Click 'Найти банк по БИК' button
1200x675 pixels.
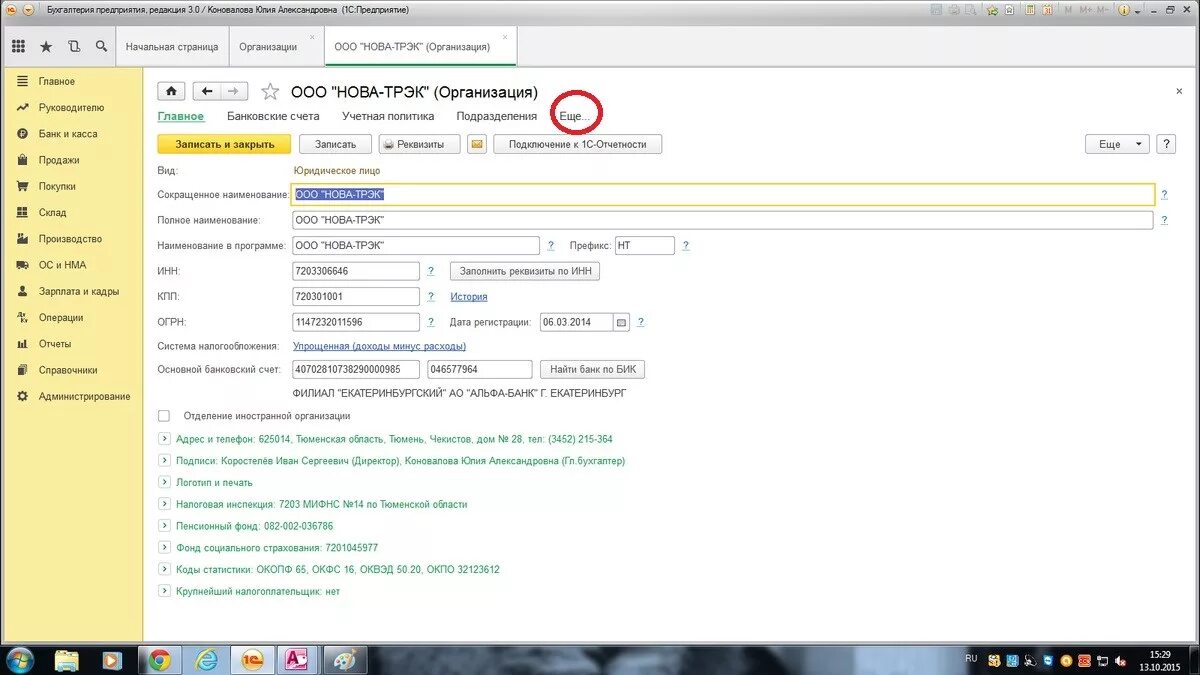[592, 370]
